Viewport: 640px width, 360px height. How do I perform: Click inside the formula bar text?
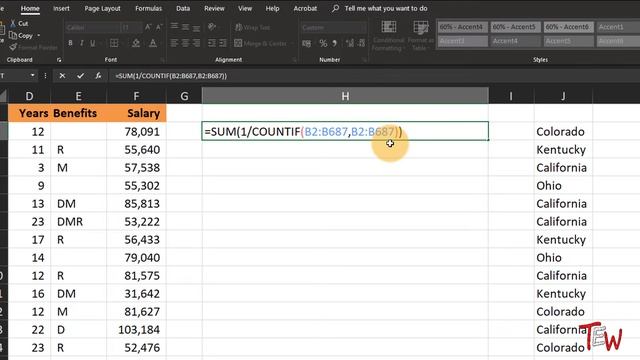(171, 76)
